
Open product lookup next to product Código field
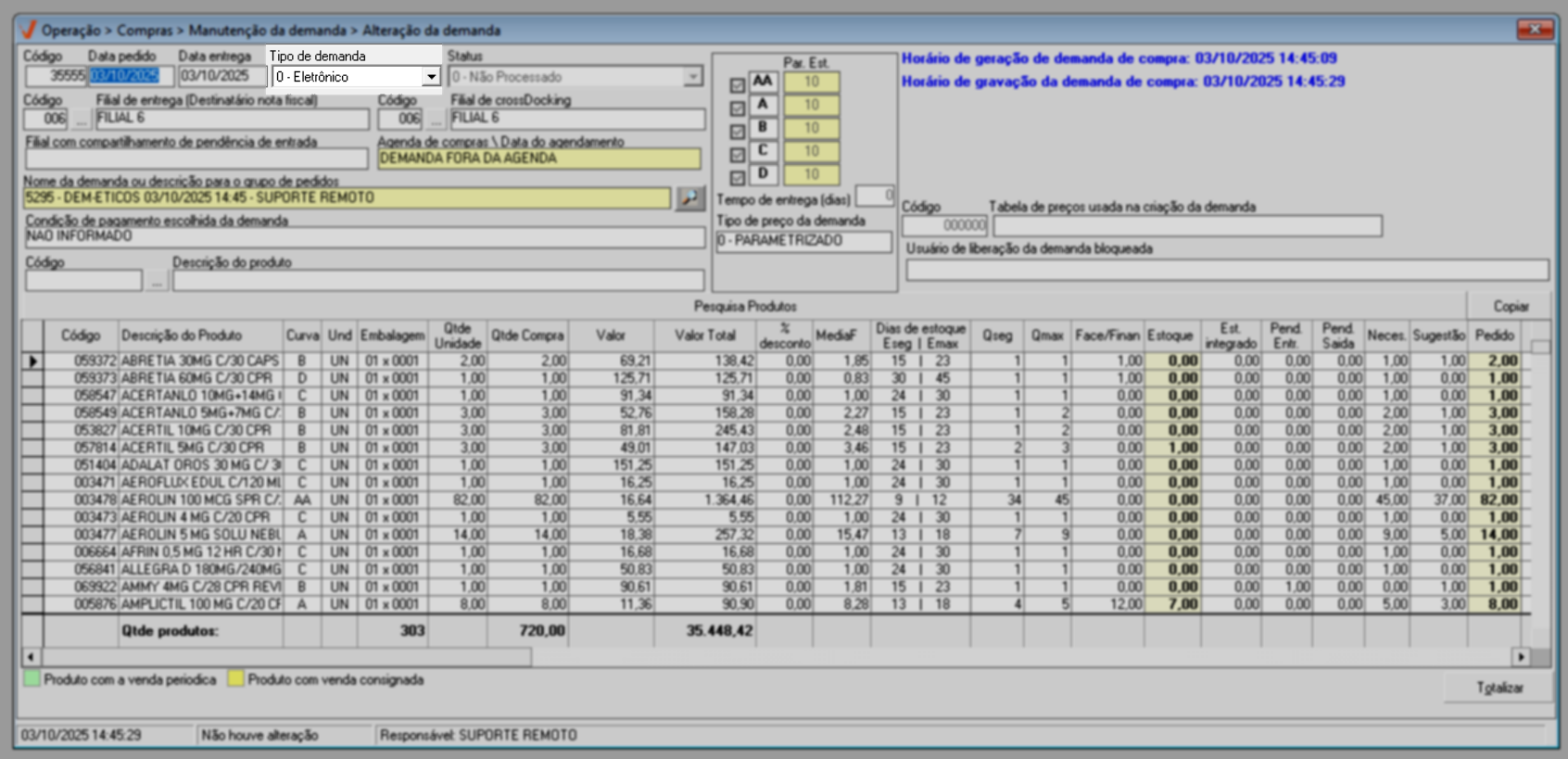pyautogui.click(x=157, y=281)
